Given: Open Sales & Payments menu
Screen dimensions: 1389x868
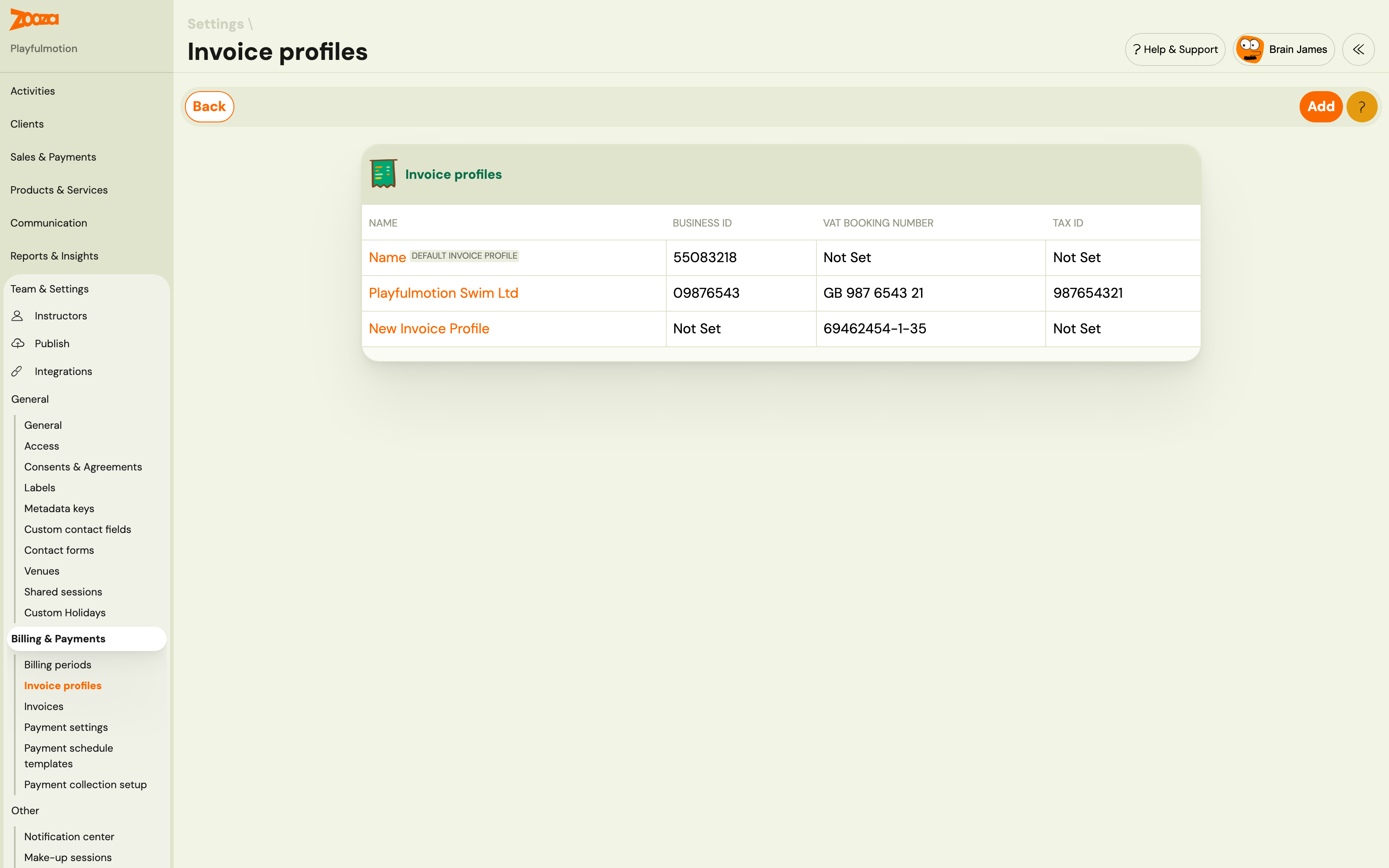Looking at the screenshot, I should pos(53,157).
